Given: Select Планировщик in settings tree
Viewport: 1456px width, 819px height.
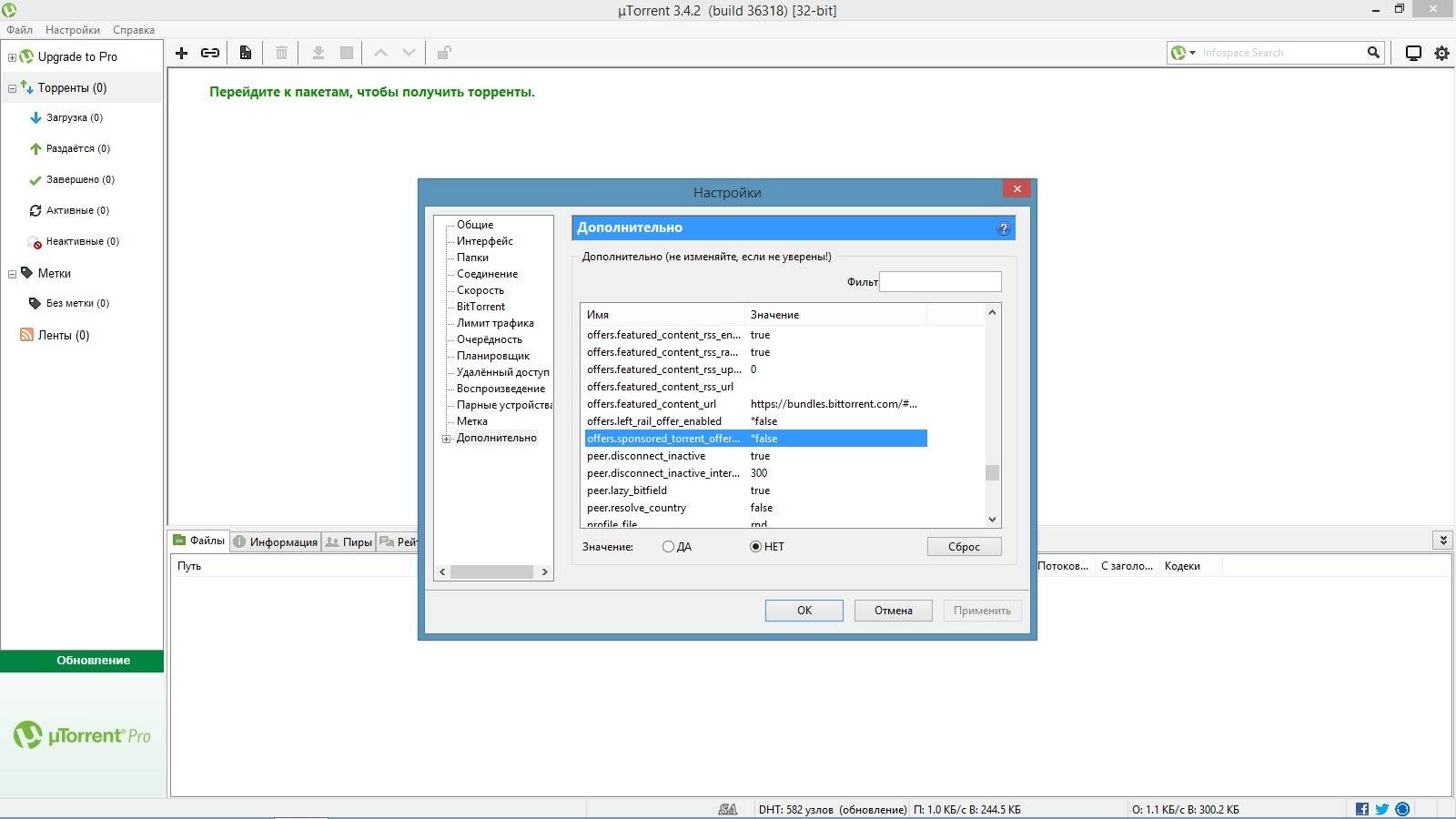Looking at the screenshot, I should coord(493,356).
